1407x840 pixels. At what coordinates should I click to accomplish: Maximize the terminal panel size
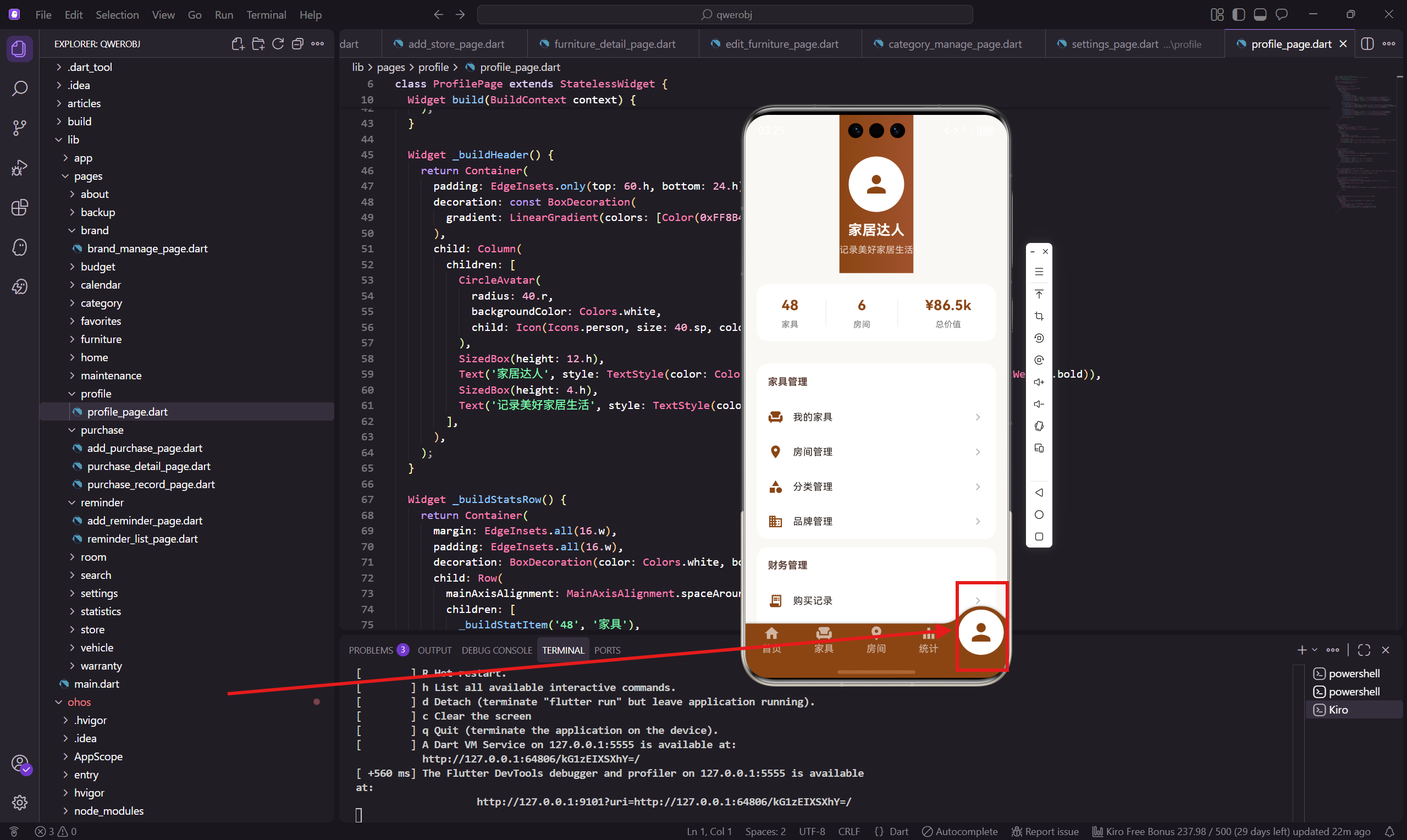click(1364, 650)
